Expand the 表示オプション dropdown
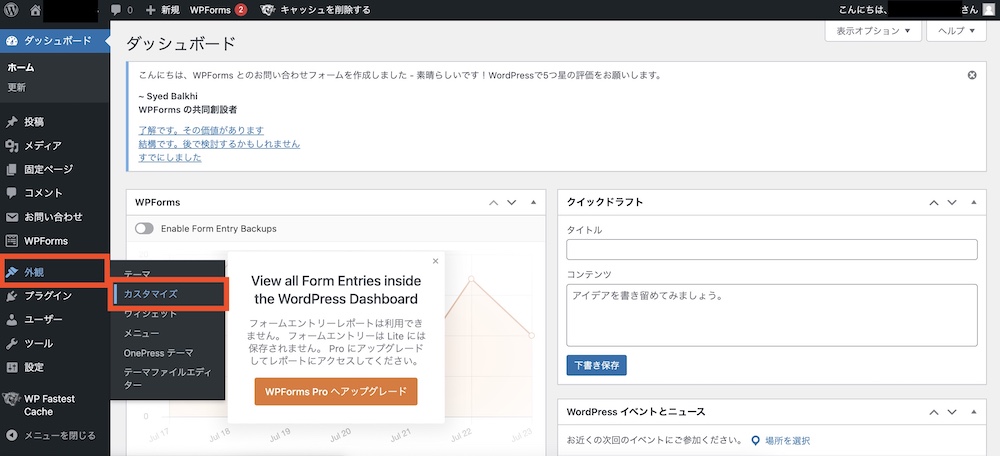Screen dimensions: 1000x456 click(873, 31)
